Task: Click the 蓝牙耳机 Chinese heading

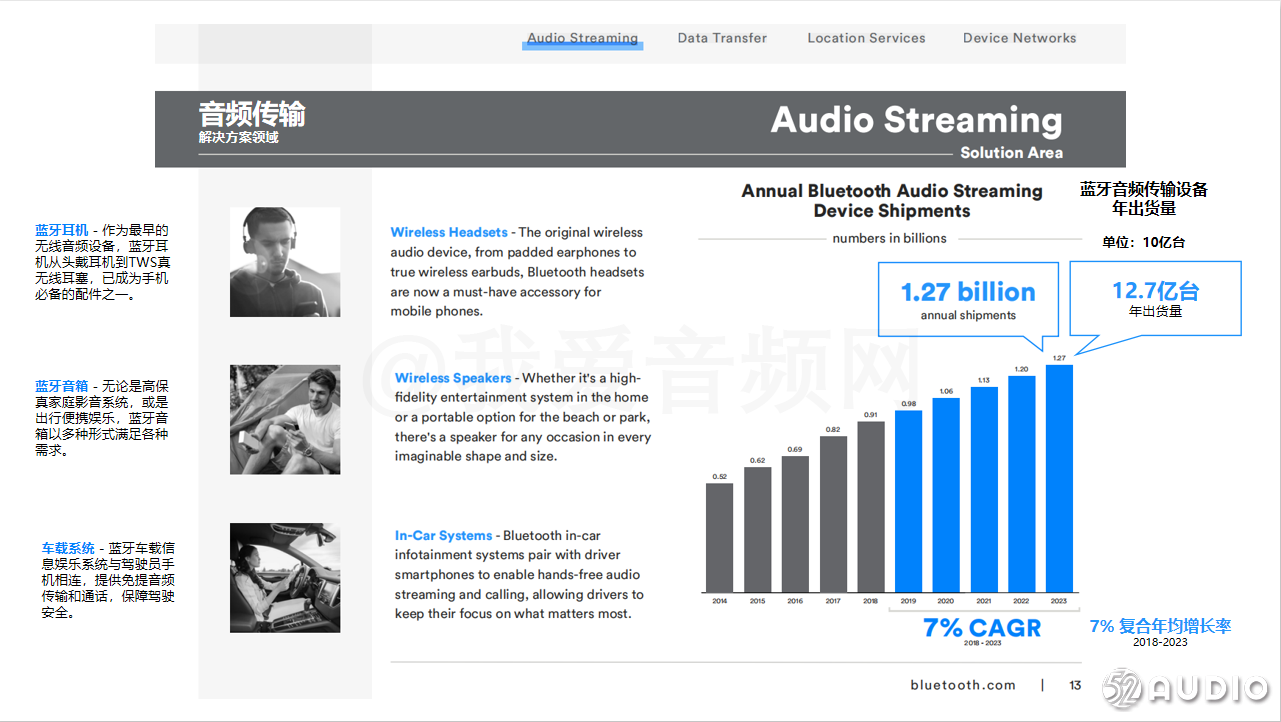Action: point(62,230)
